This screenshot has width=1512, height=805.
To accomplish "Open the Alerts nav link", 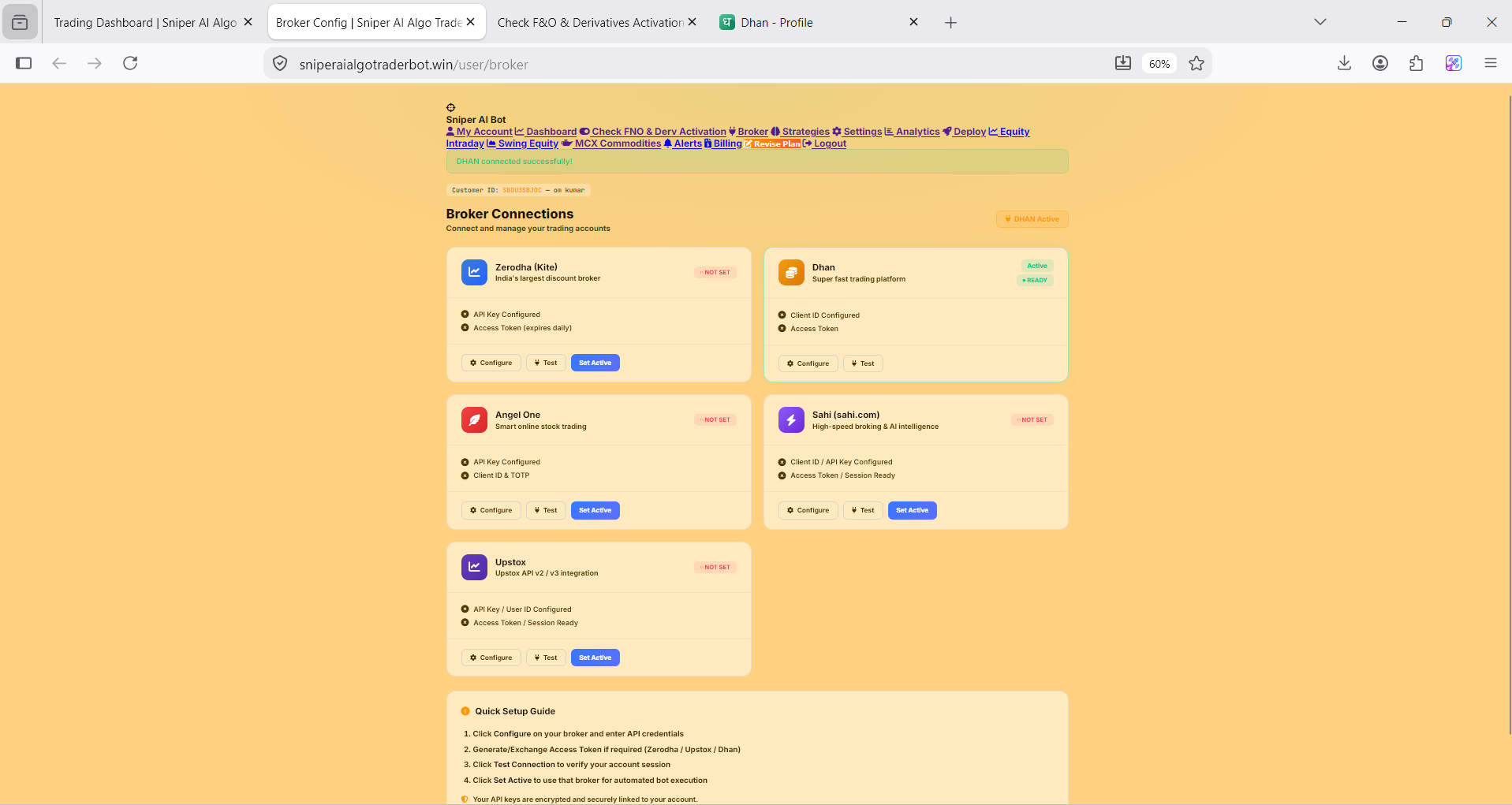I will (683, 143).
